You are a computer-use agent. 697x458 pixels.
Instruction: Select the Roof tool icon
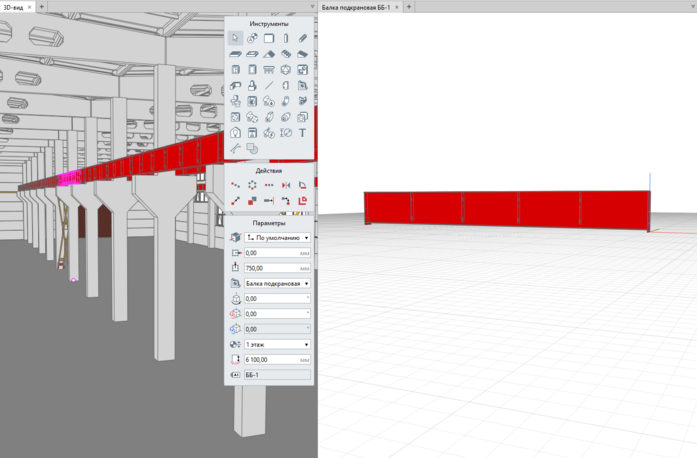269,54
